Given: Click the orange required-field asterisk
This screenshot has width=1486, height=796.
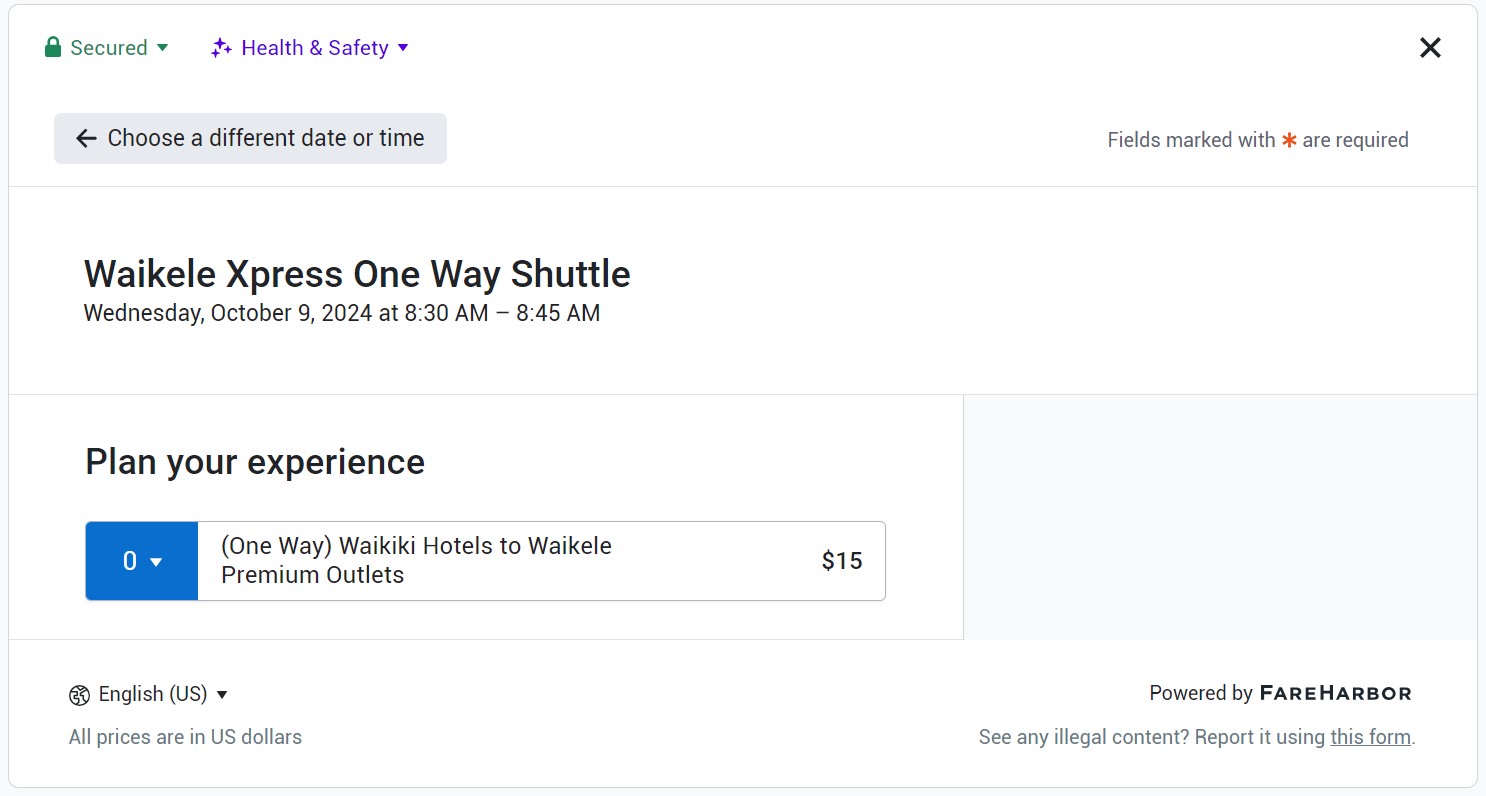Looking at the screenshot, I should click(1289, 140).
